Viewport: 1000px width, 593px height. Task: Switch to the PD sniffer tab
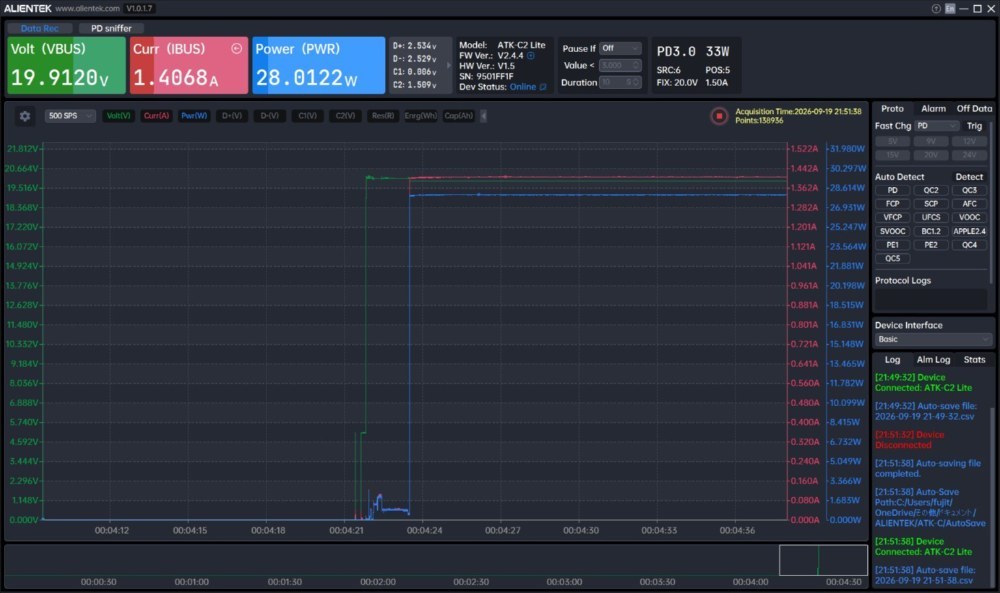click(x=111, y=28)
